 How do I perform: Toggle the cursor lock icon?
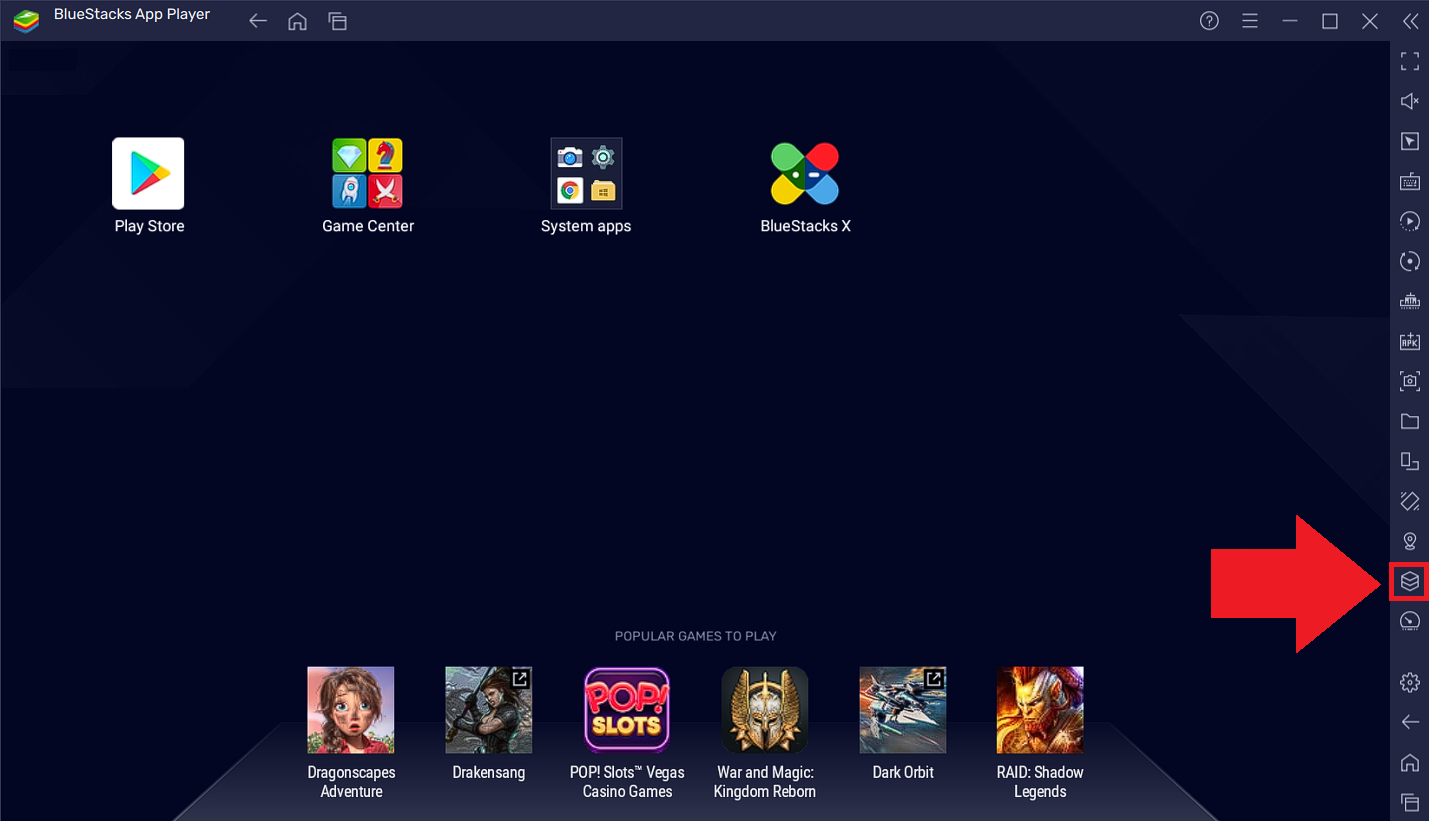pos(1410,141)
